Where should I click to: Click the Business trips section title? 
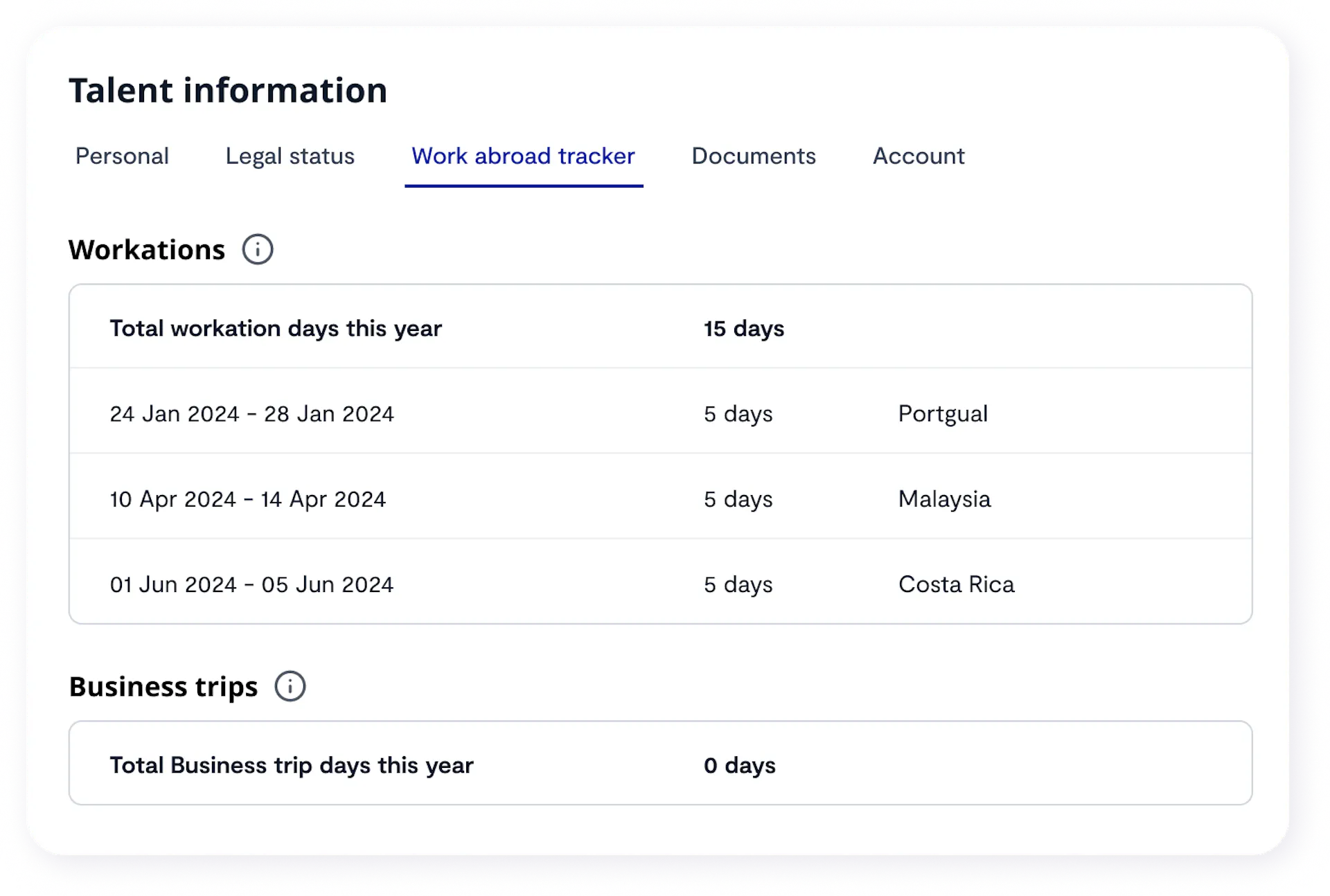(163, 686)
